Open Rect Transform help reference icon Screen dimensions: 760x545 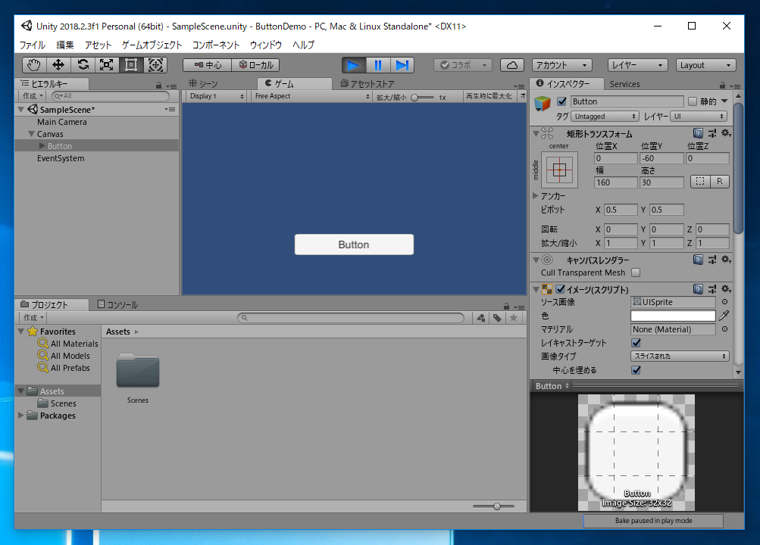click(x=697, y=133)
